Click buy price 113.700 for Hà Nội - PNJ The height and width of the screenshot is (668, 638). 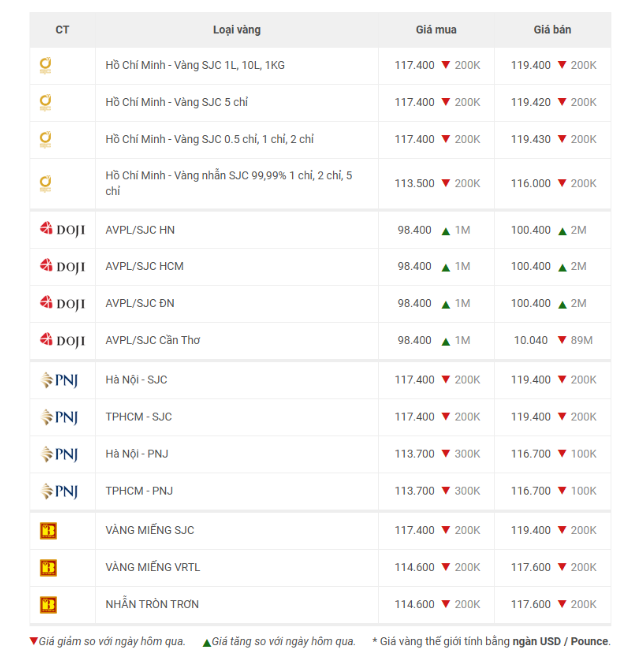(x=414, y=454)
